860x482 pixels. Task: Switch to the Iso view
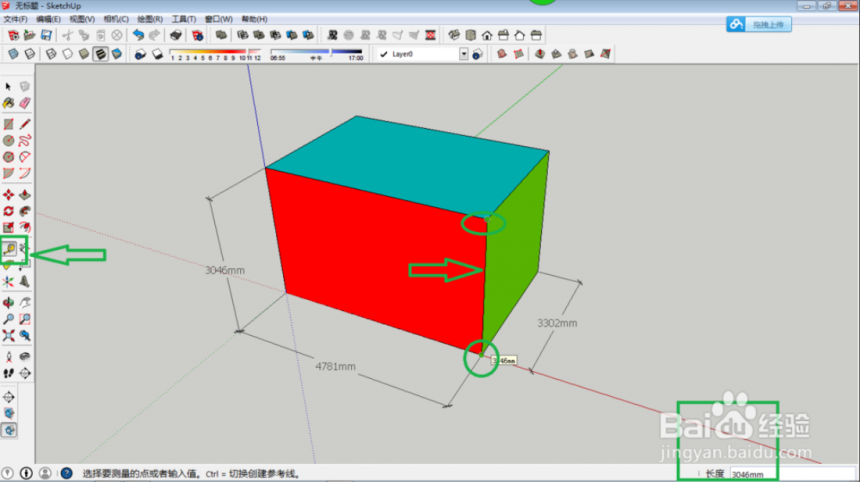pyautogui.click(x=454, y=36)
